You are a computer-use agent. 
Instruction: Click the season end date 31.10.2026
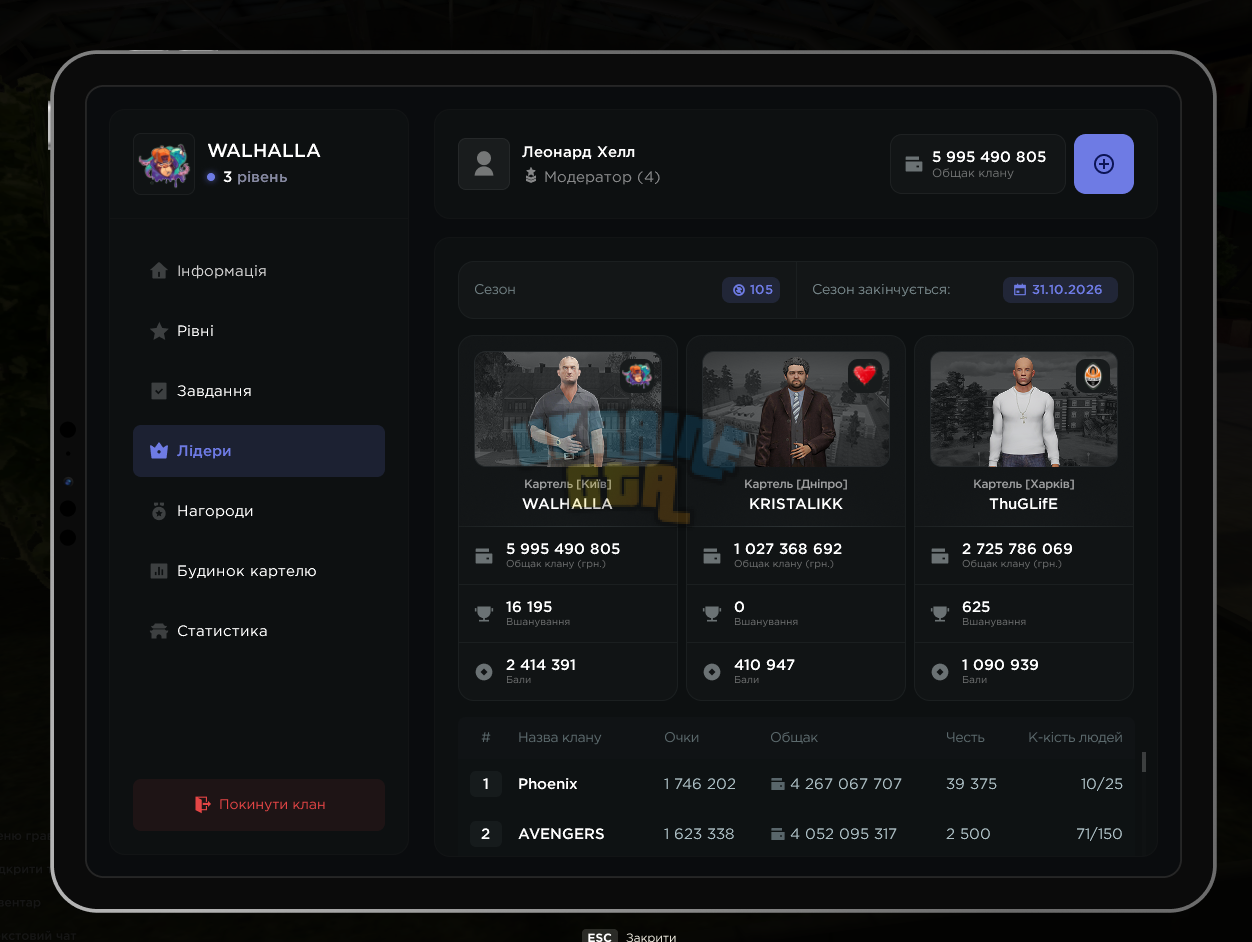pyautogui.click(x=1060, y=290)
